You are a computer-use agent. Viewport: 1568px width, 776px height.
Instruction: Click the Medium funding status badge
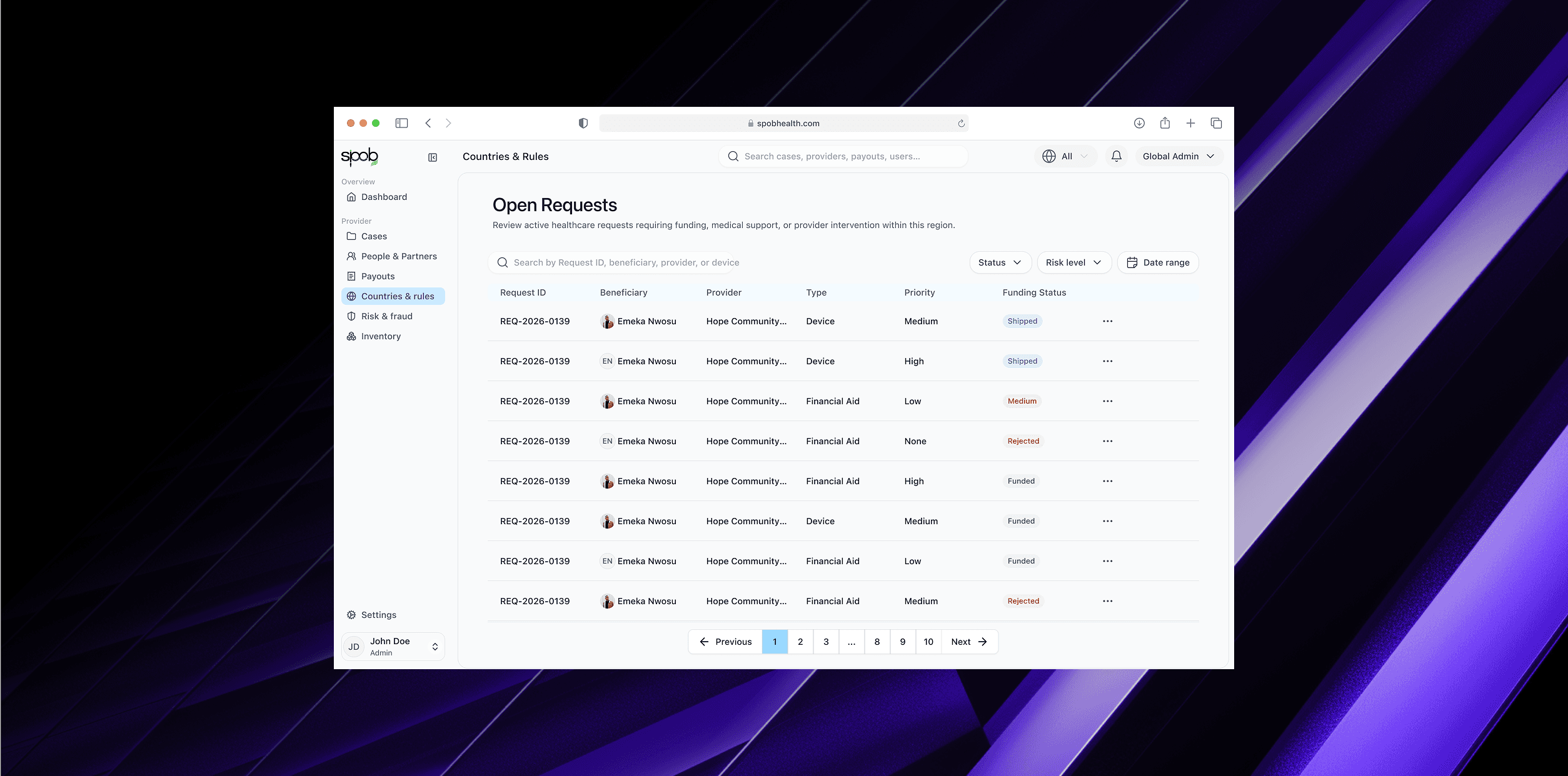point(1022,401)
